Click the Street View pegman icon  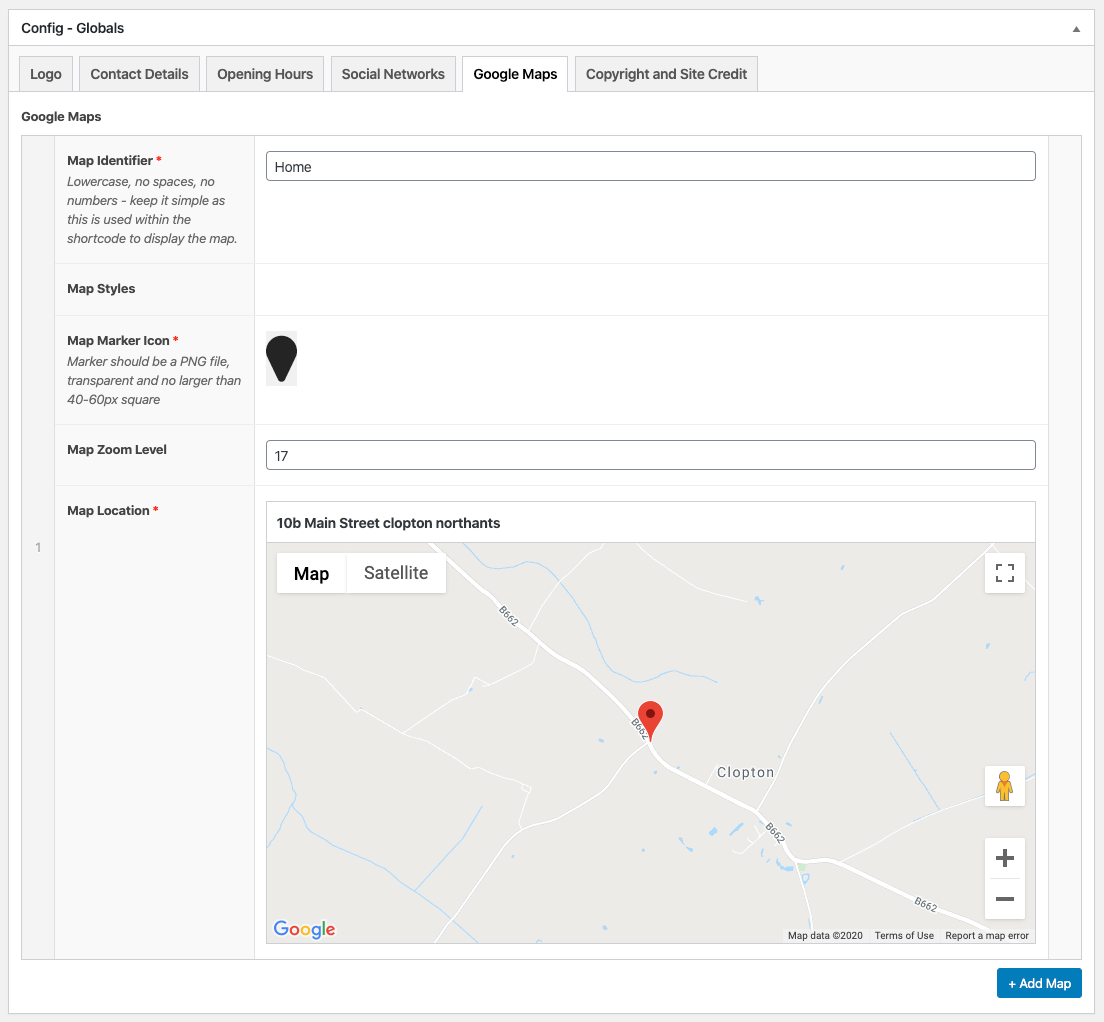(1005, 786)
